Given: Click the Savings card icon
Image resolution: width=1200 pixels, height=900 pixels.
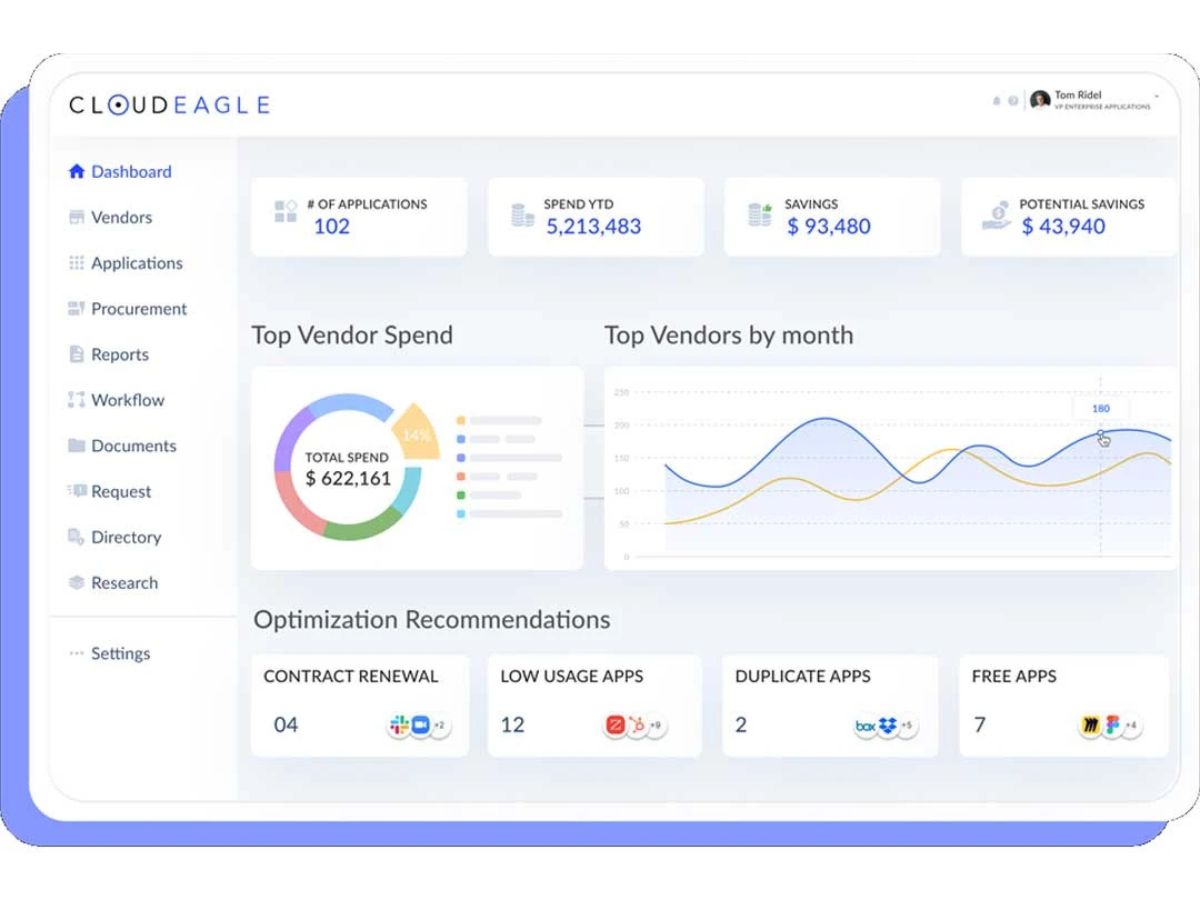Looking at the screenshot, I should (x=760, y=215).
